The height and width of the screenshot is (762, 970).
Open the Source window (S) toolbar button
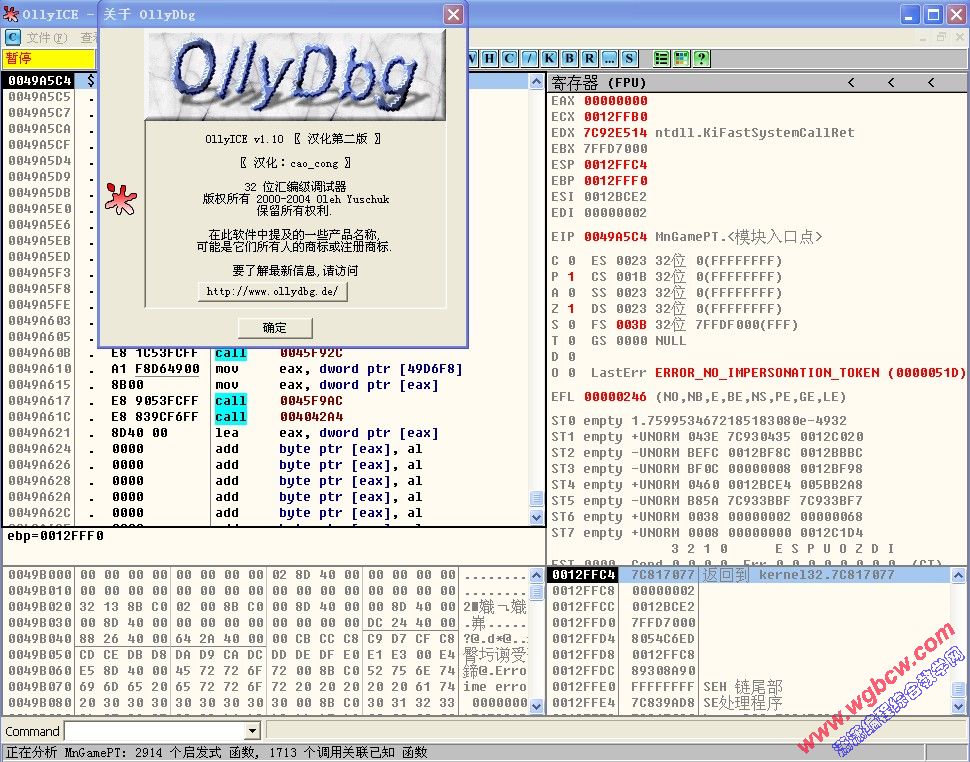(x=629, y=59)
